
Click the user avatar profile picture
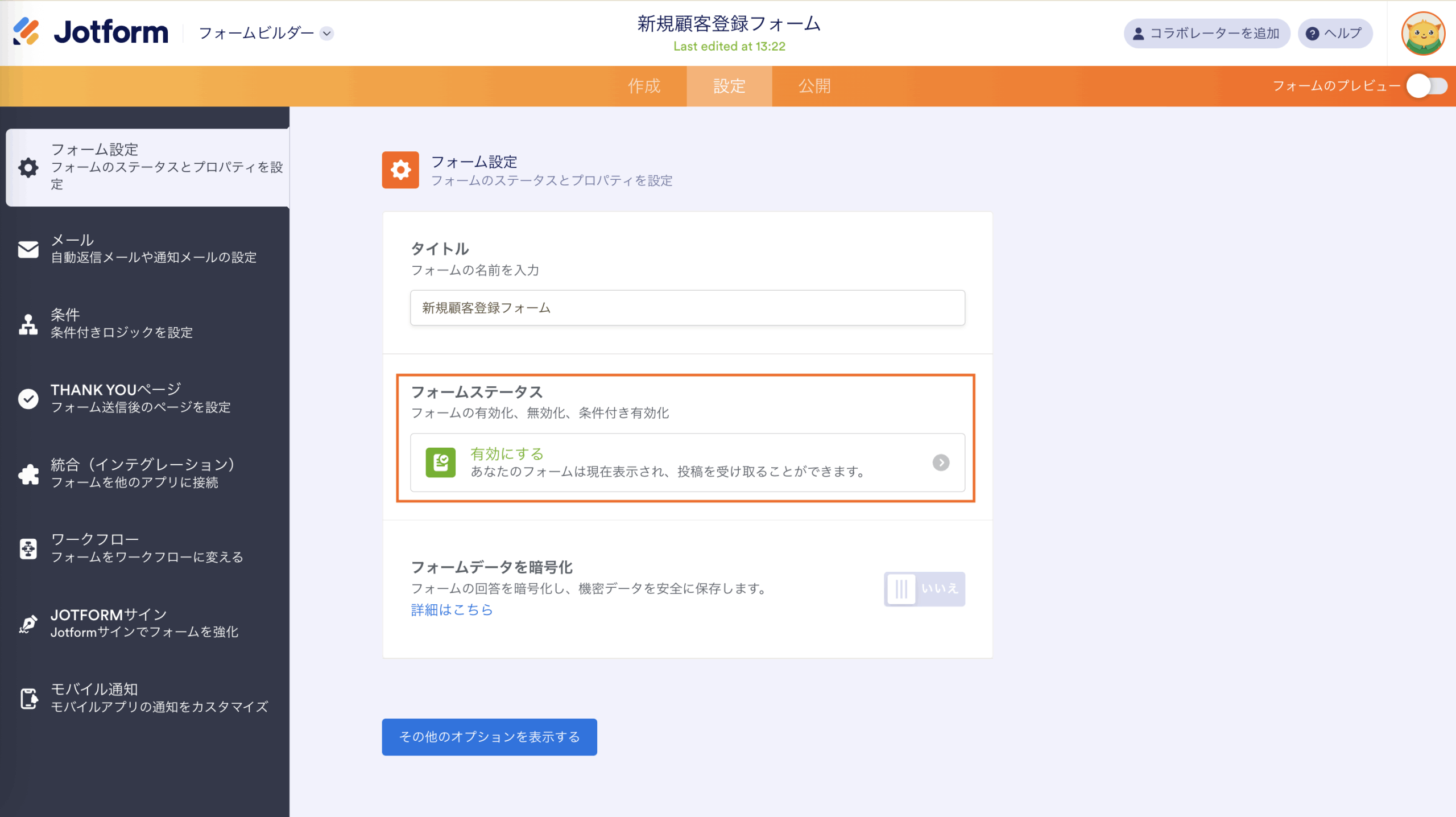point(1423,34)
